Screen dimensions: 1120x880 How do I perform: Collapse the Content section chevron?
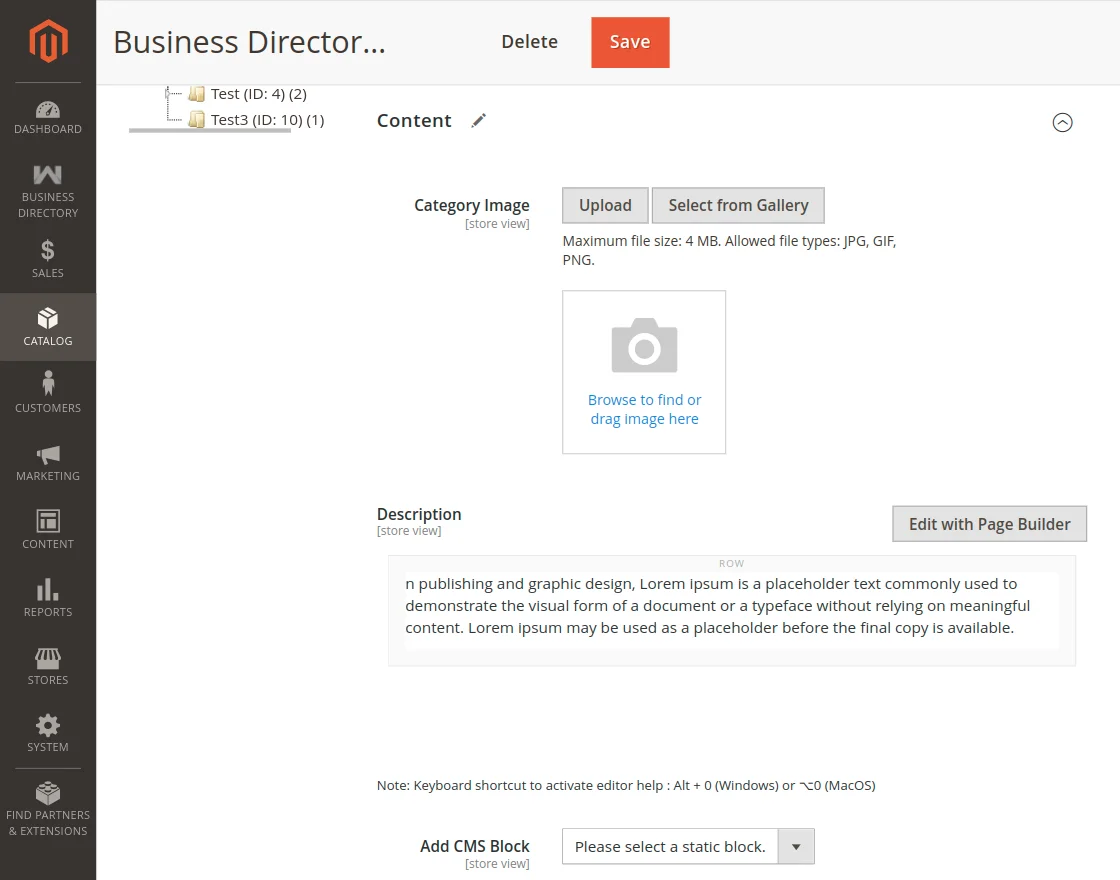1062,122
